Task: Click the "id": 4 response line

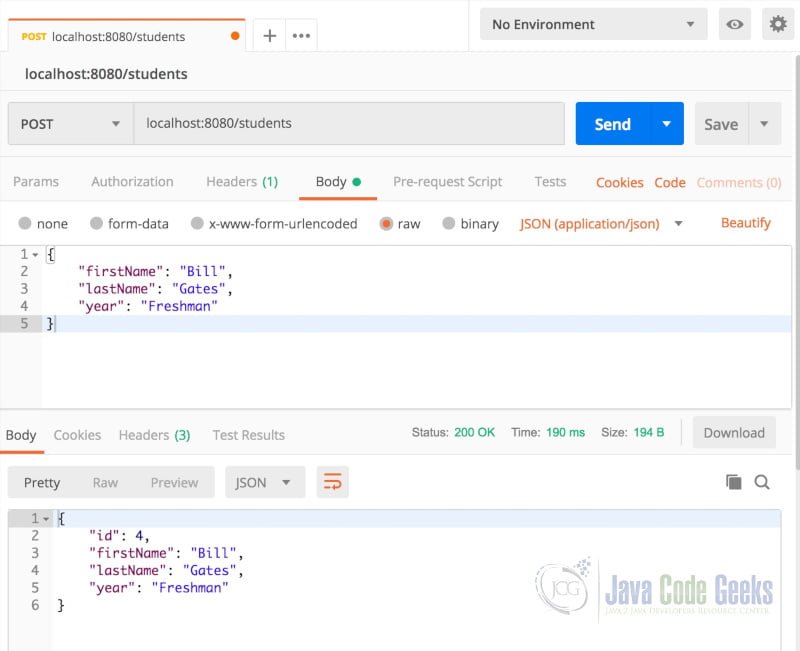Action: tap(119, 536)
